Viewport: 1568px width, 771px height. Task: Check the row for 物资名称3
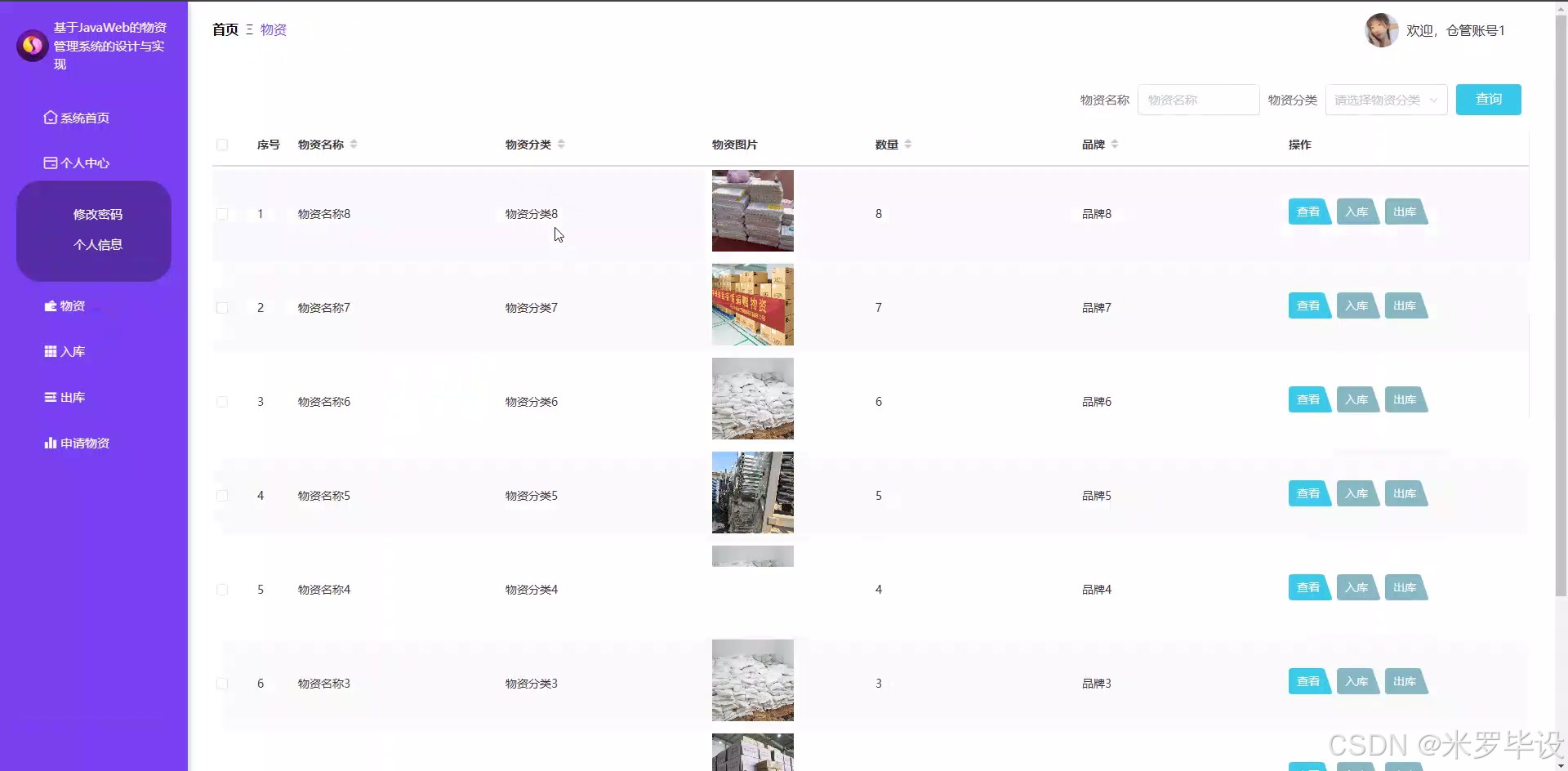tap(222, 684)
